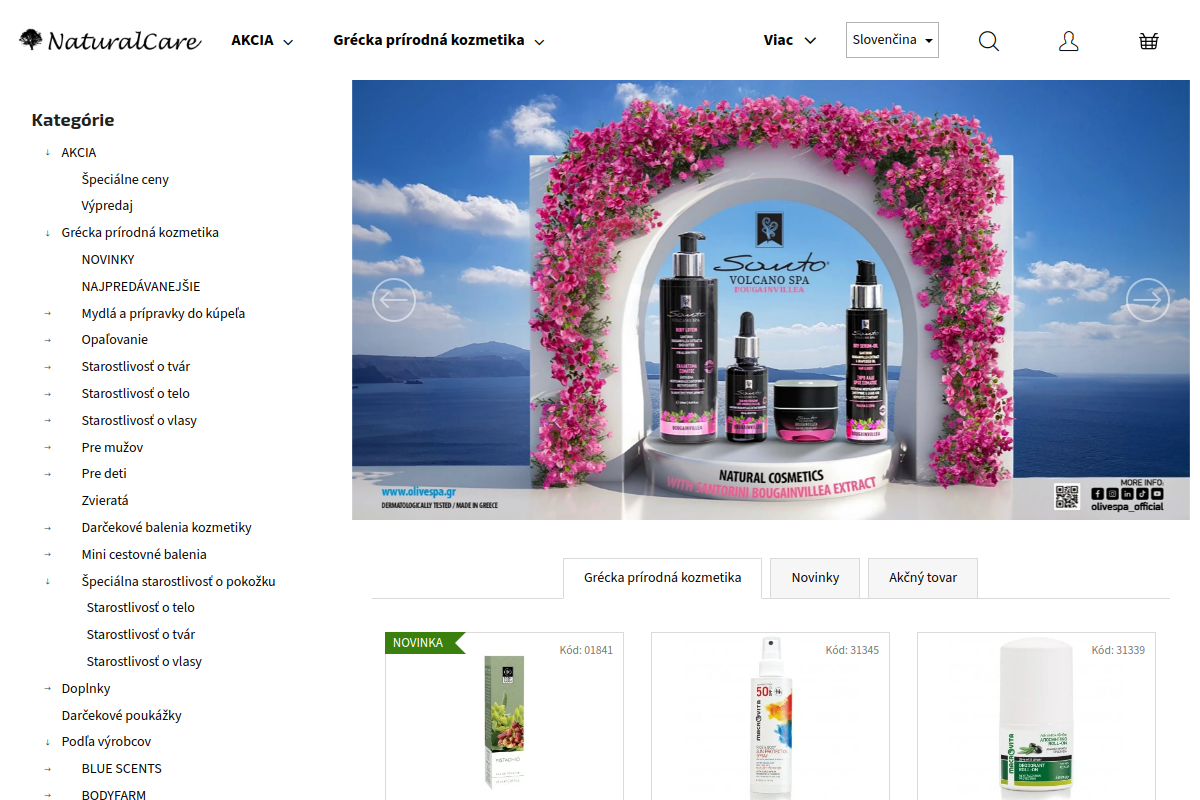Open the user account icon
1200x800 pixels.
(1069, 41)
